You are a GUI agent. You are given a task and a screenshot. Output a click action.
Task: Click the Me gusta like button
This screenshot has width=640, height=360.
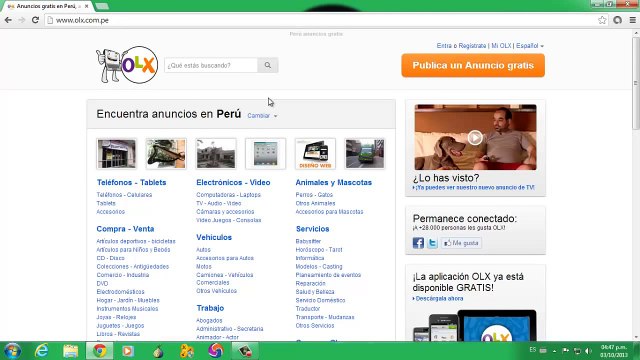coord(461,243)
